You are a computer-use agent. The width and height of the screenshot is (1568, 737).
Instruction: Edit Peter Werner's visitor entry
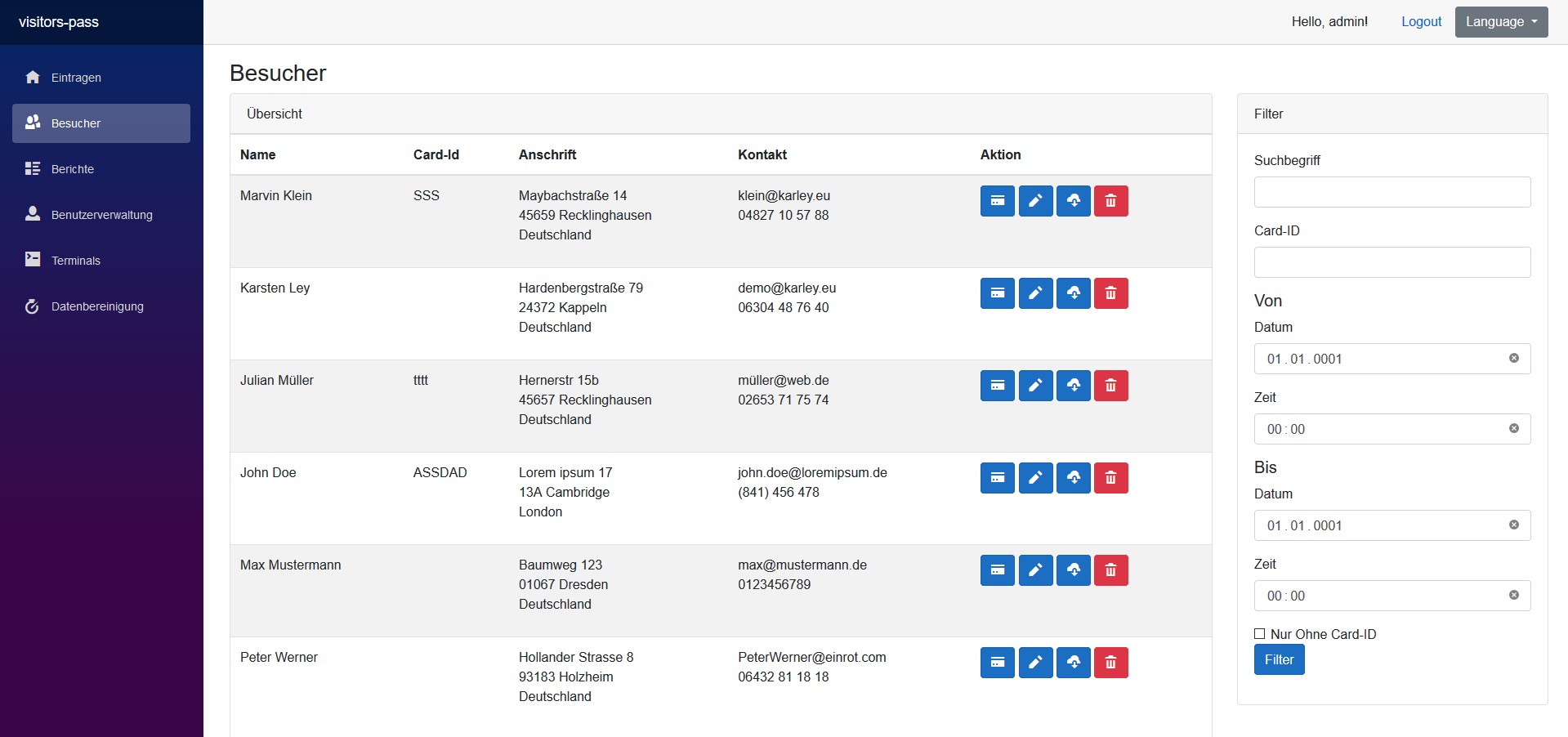pos(1035,663)
